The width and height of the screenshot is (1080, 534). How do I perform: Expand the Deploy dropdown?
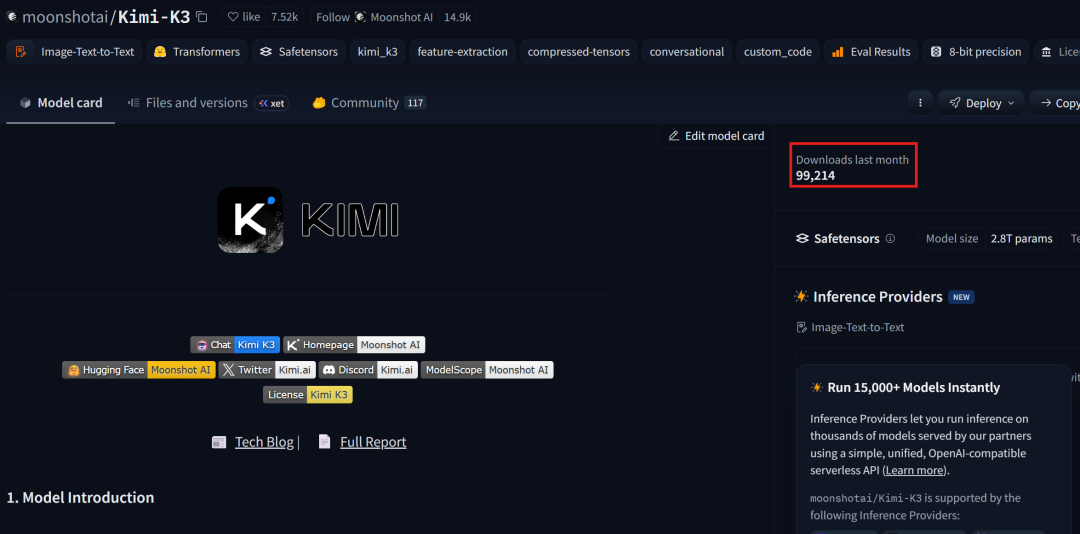click(x=981, y=103)
